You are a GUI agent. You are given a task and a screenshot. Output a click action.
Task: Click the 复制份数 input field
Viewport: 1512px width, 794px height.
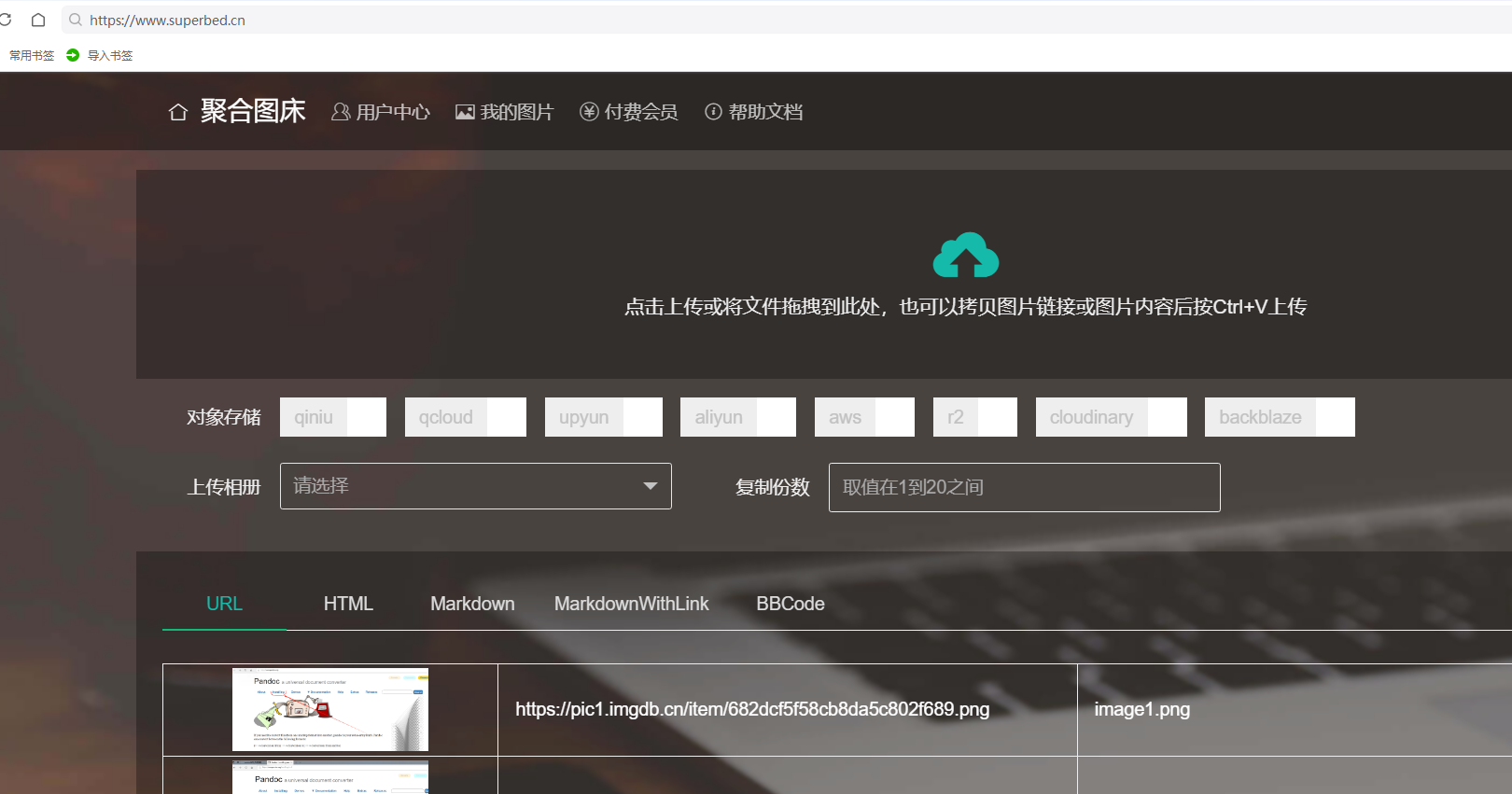(1025, 487)
